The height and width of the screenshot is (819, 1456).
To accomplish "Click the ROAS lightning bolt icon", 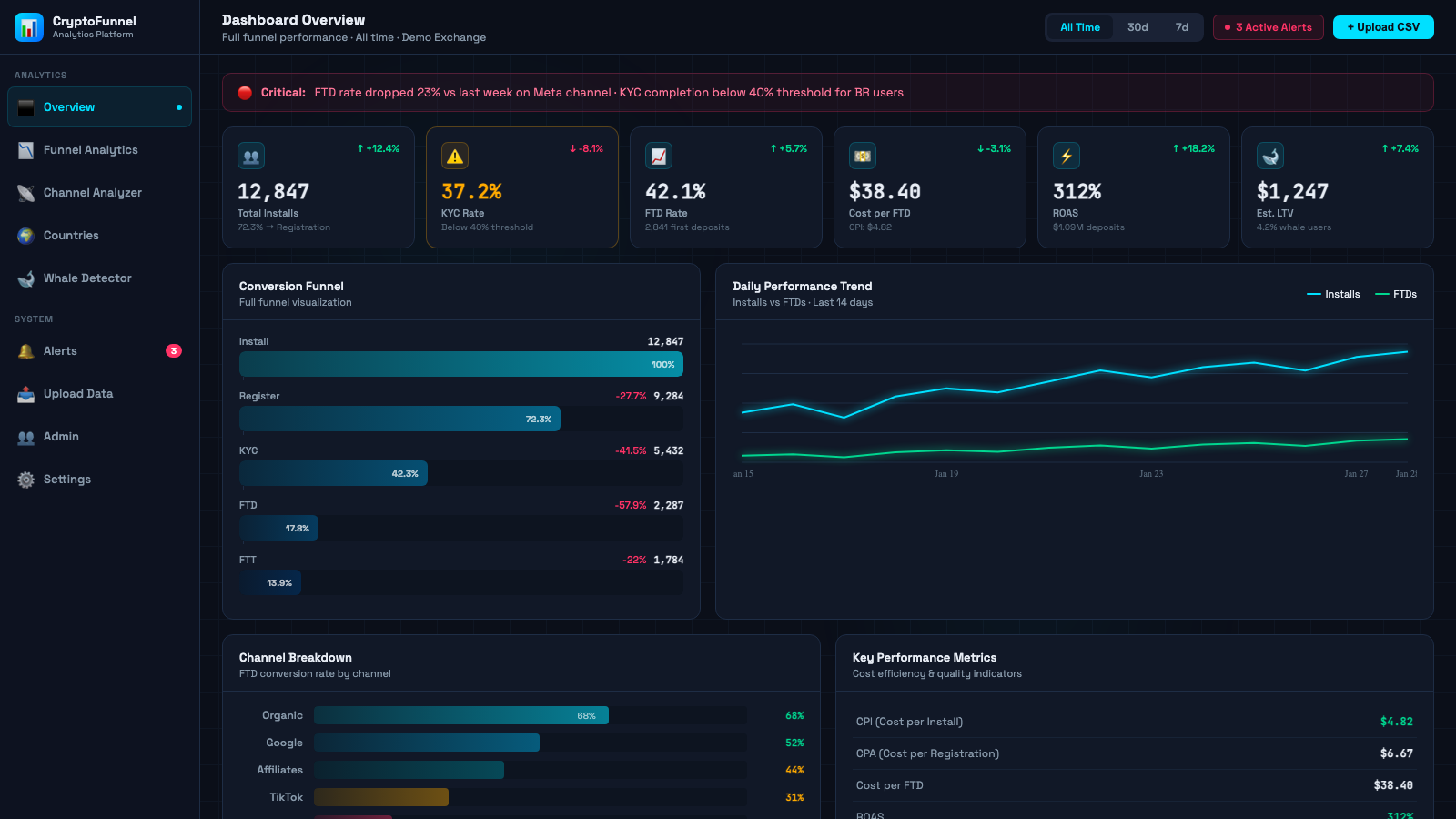I will (1066, 155).
